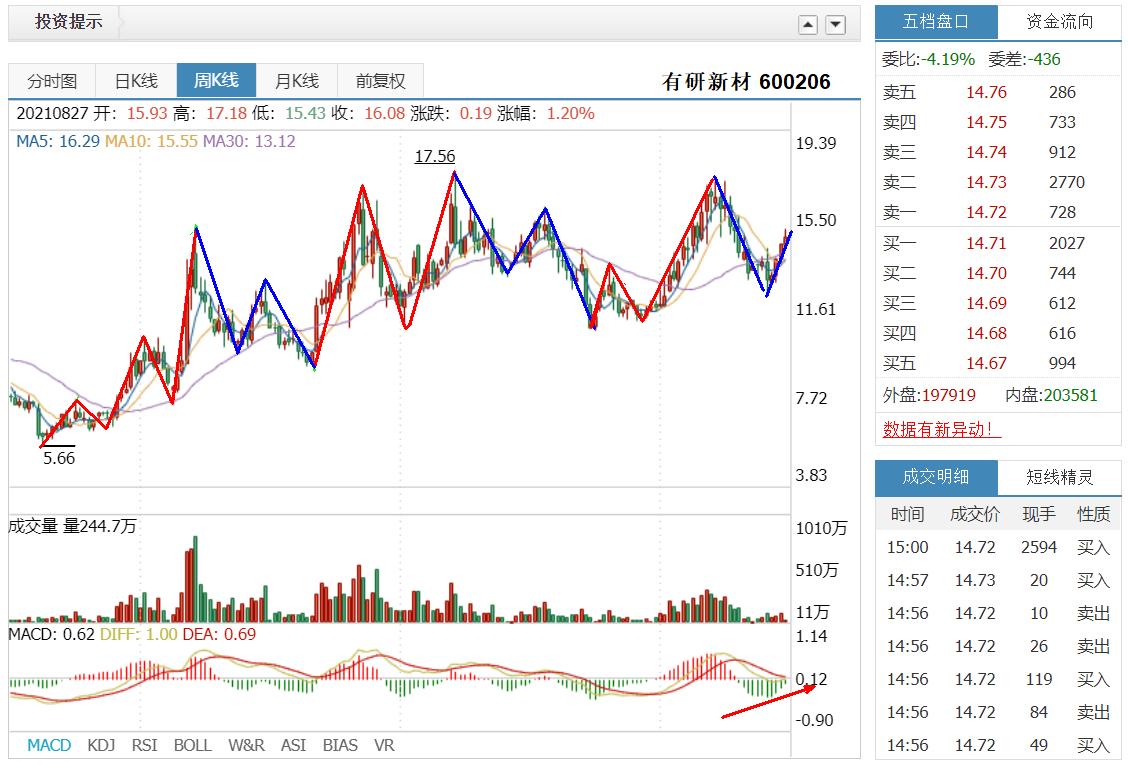Switch to 短线精灵 tab

point(1060,477)
